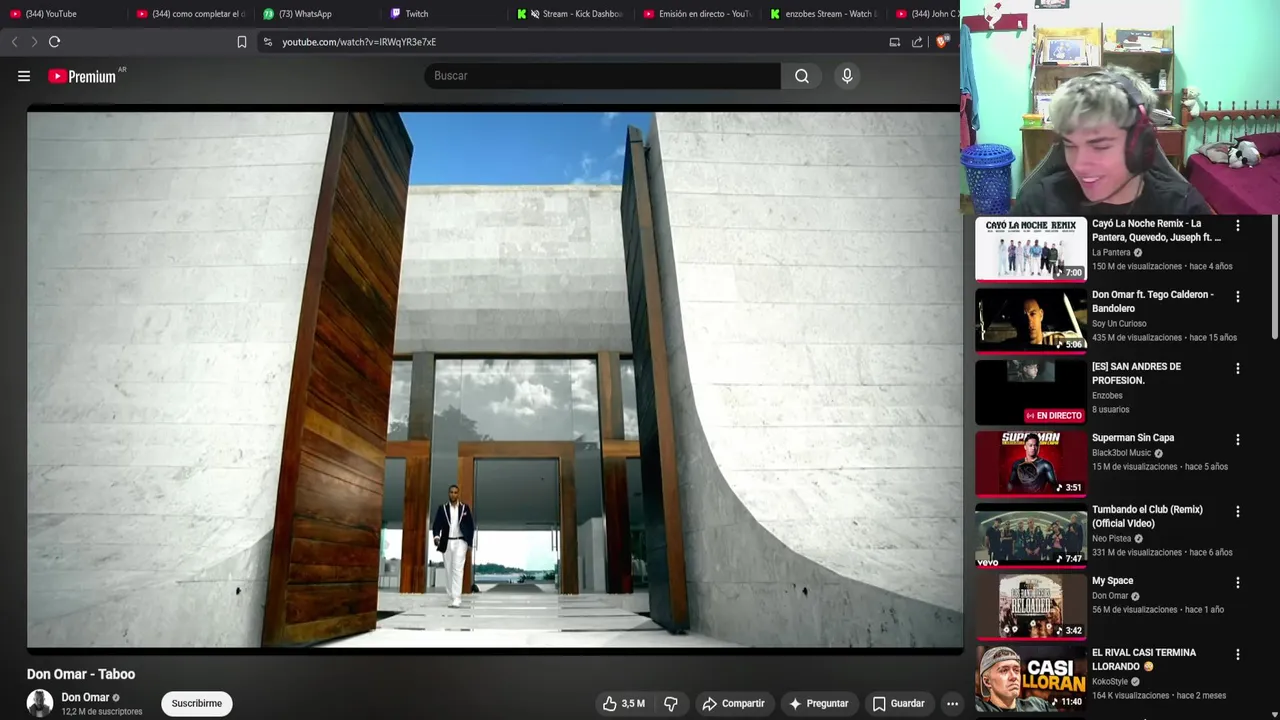Open the more actions three-dot button under video
The image size is (1280, 720).
point(952,704)
